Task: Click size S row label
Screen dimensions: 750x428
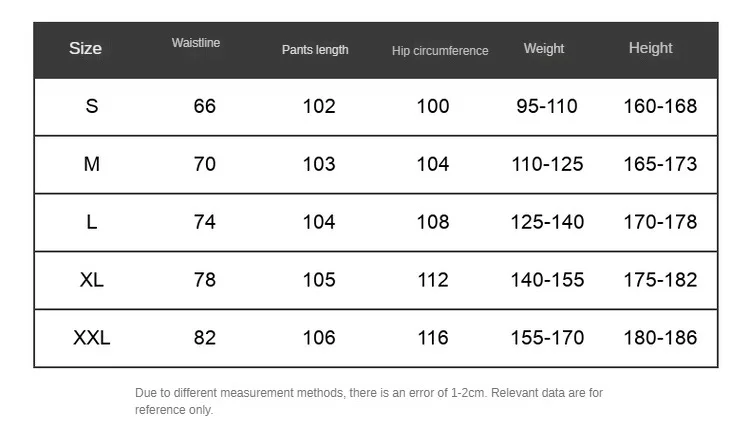Action: point(92,106)
